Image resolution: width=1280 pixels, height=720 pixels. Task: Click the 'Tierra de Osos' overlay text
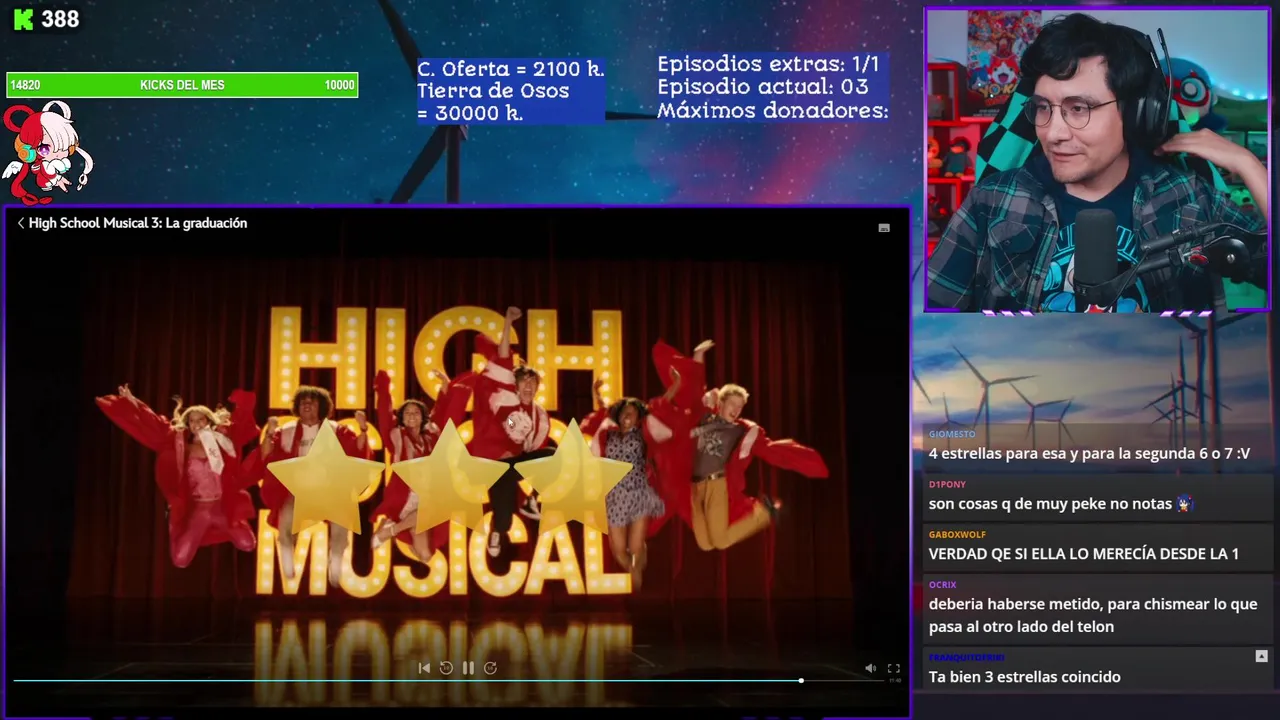[x=493, y=90]
